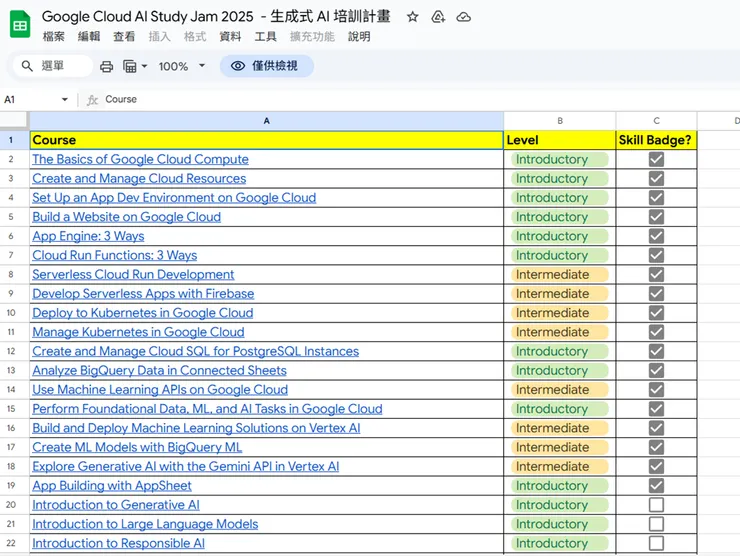Select column B header
Viewport: 740px width, 556px height.
[560, 121]
